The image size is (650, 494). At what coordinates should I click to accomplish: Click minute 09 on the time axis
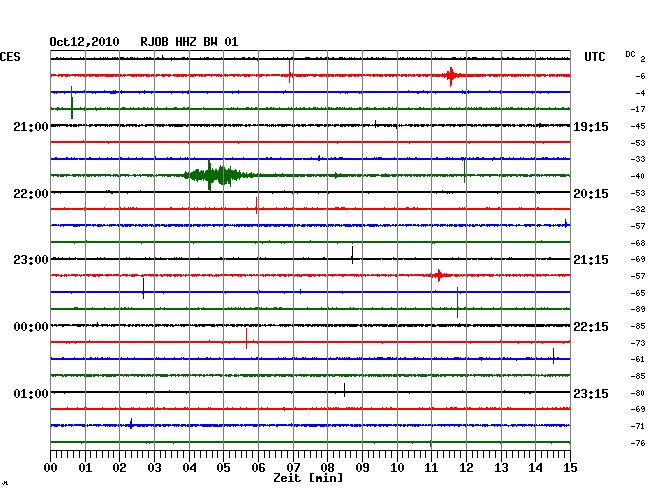(362, 468)
